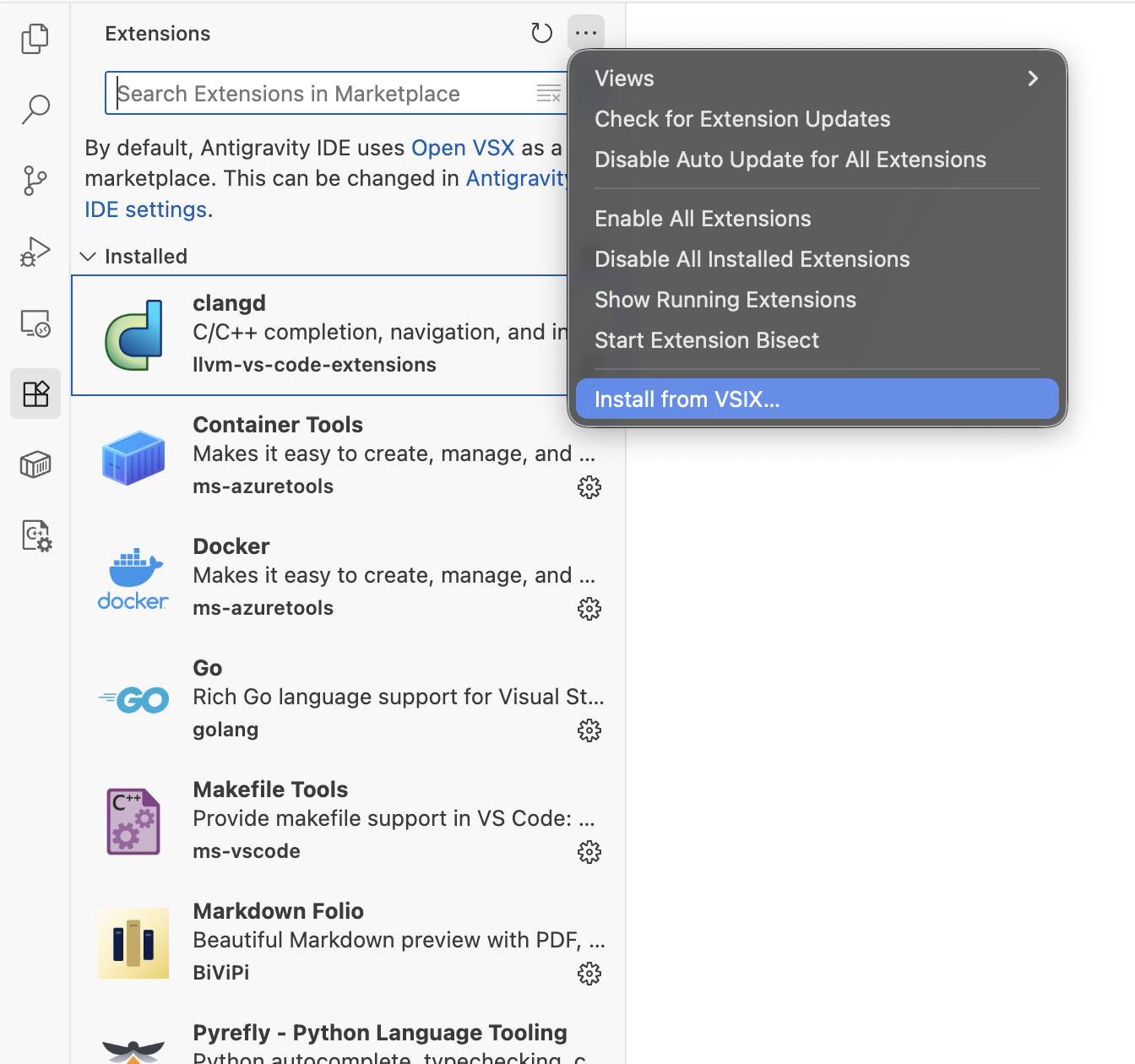Click the llvm-vs-code-extensions publisher text
Image resolution: width=1135 pixels, height=1064 pixels.
[314, 365]
